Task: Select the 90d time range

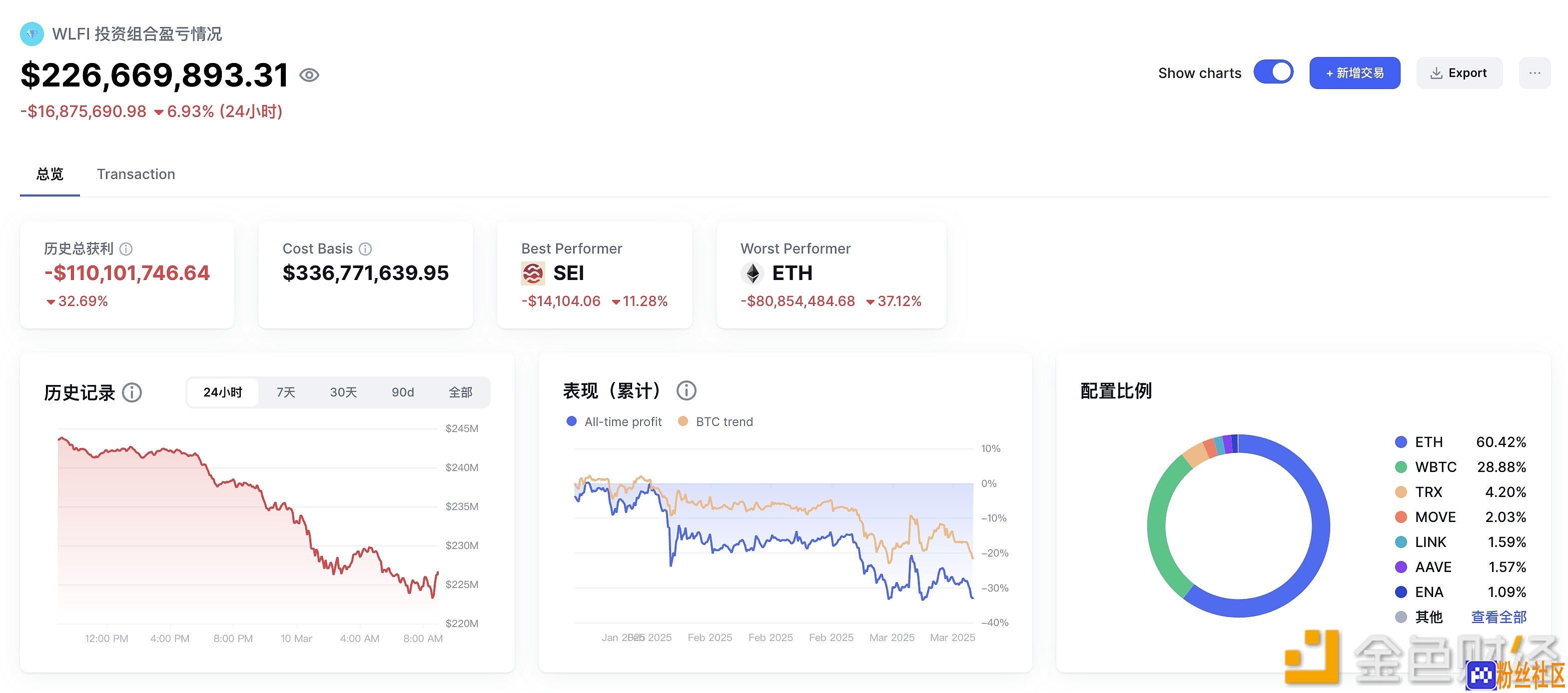Action: coord(403,393)
